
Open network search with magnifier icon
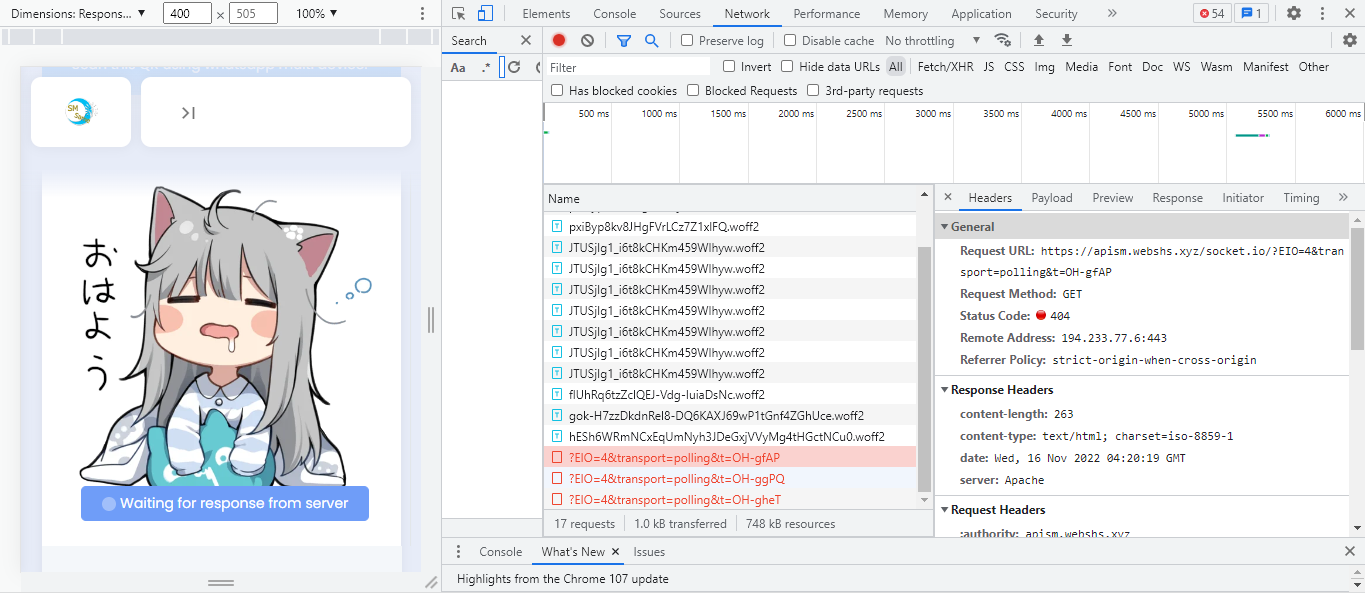tap(651, 41)
